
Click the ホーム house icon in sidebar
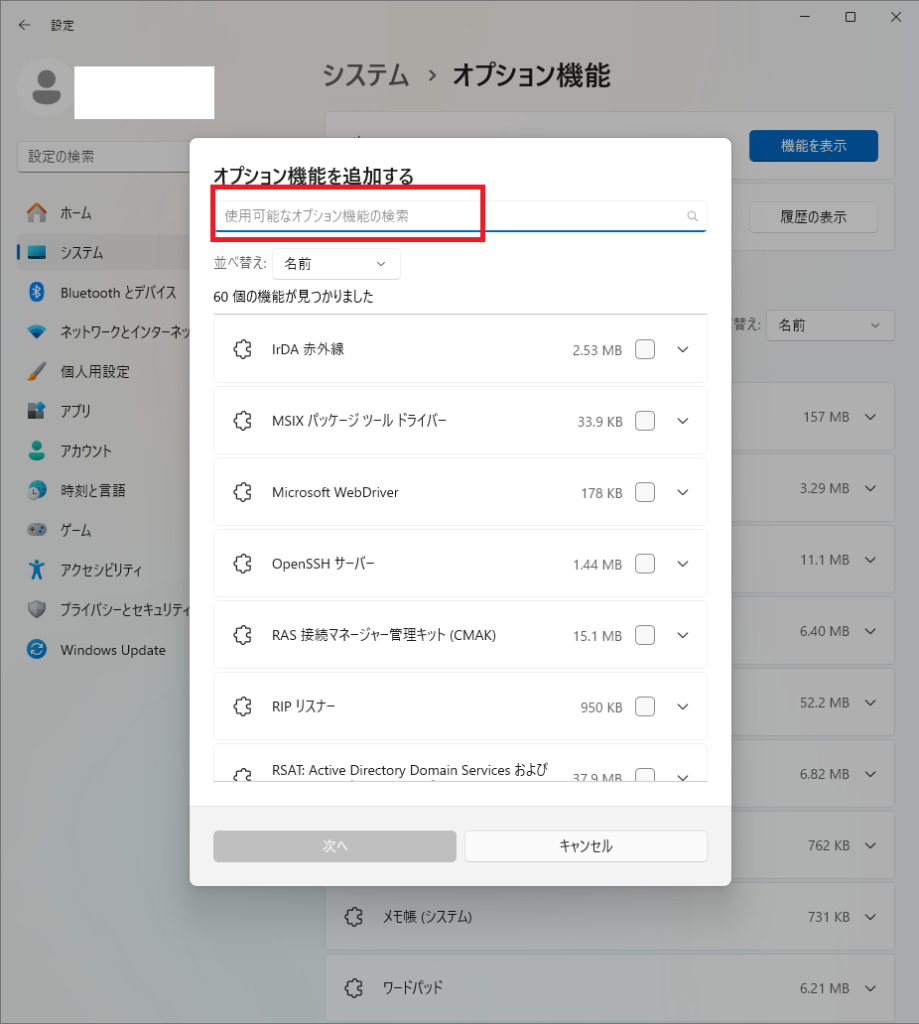(x=37, y=213)
